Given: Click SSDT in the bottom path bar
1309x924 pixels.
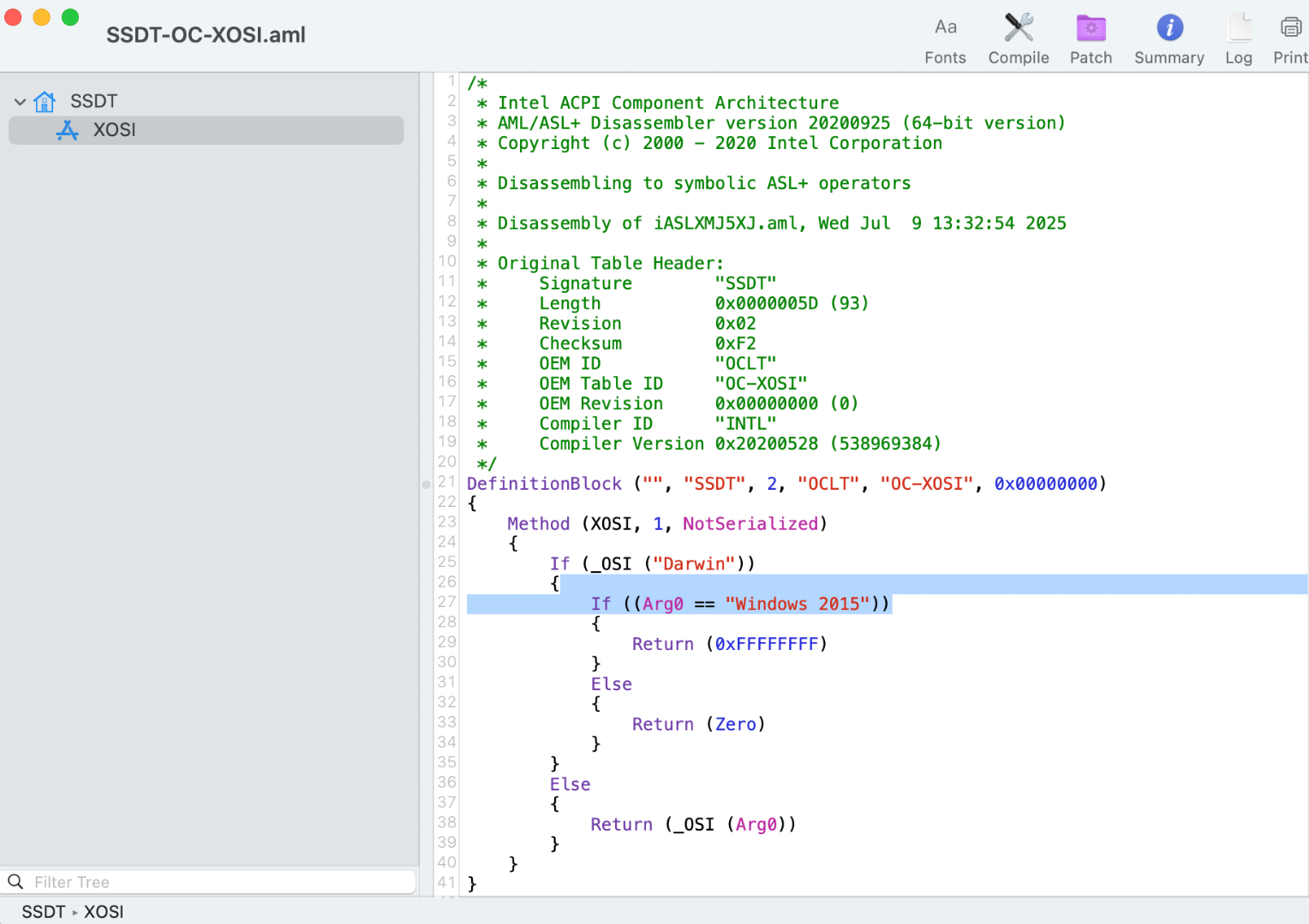Looking at the screenshot, I should click(x=43, y=912).
